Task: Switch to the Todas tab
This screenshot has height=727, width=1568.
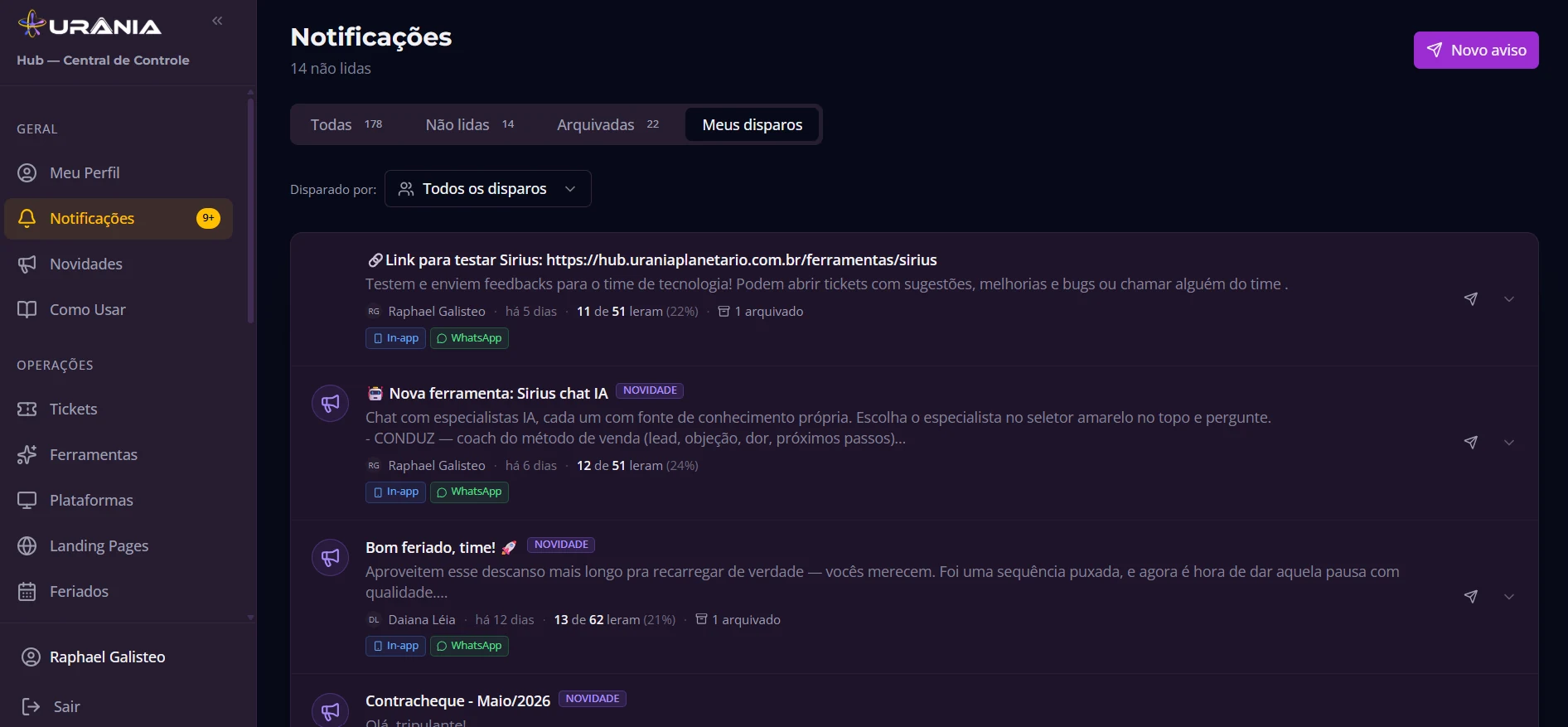Action: (x=346, y=124)
